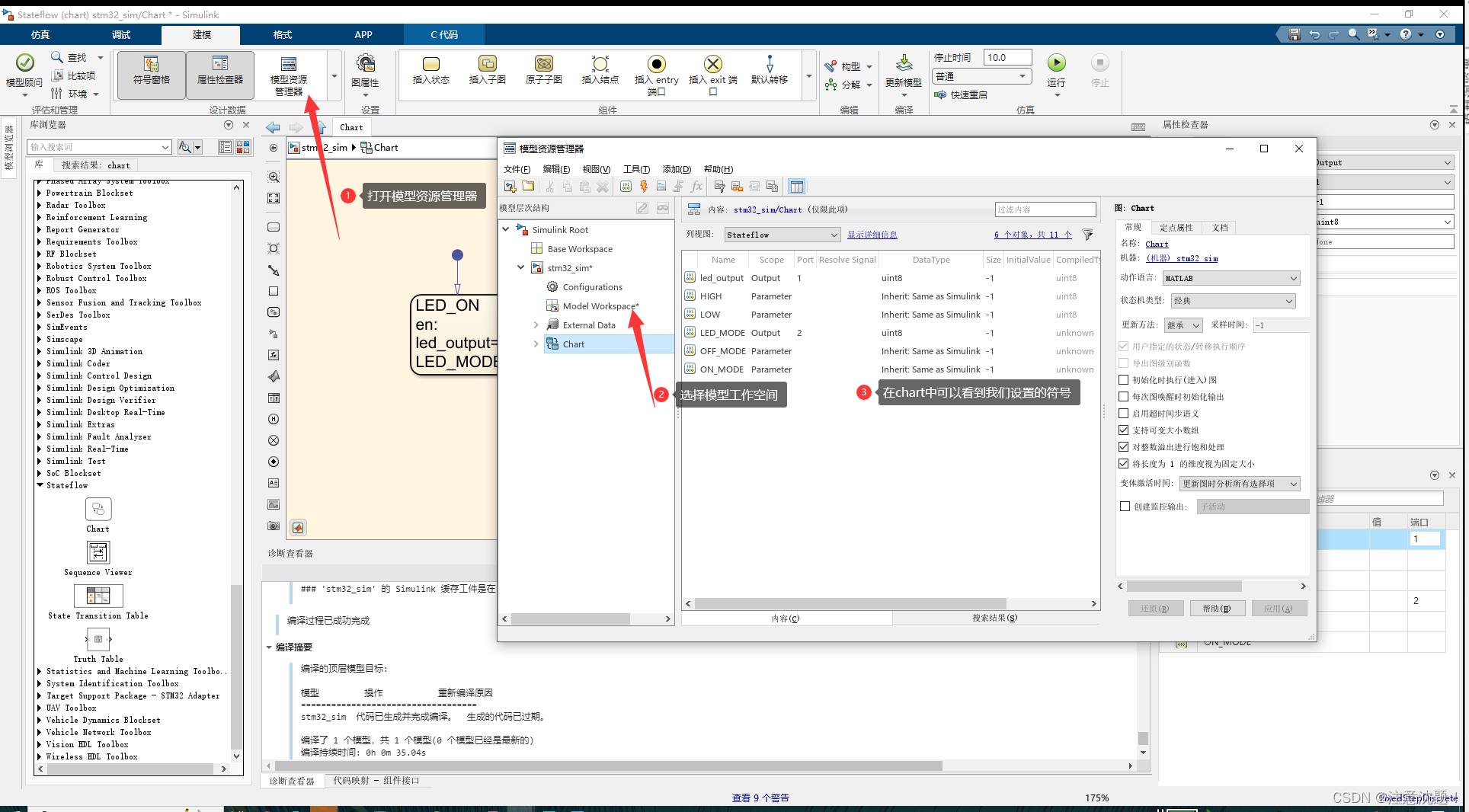Click the Help (帮助) button
1469x812 pixels.
pos(1216,609)
